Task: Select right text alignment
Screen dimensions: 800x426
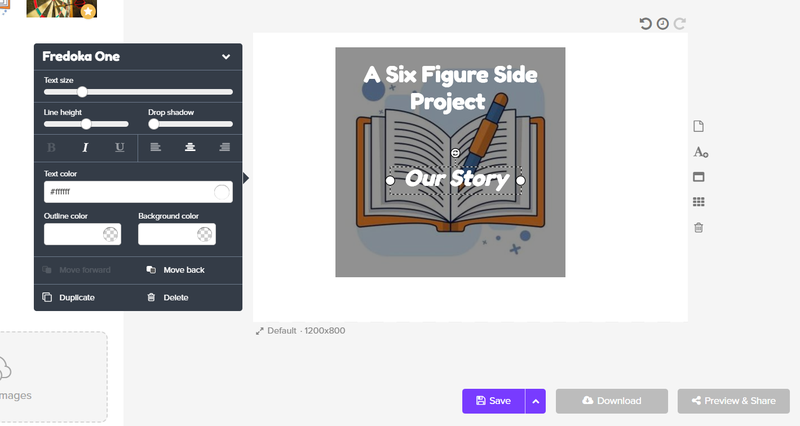Action: tap(224, 147)
